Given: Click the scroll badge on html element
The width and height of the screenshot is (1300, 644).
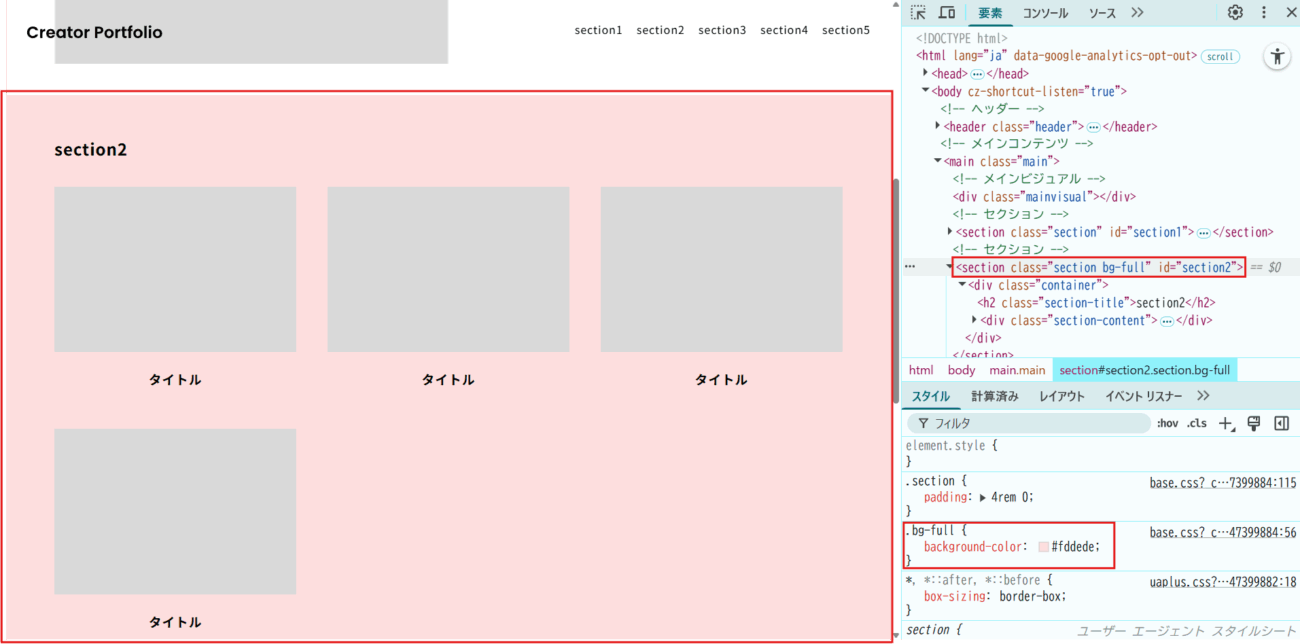Looking at the screenshot, I should (x=1220, y=57).
